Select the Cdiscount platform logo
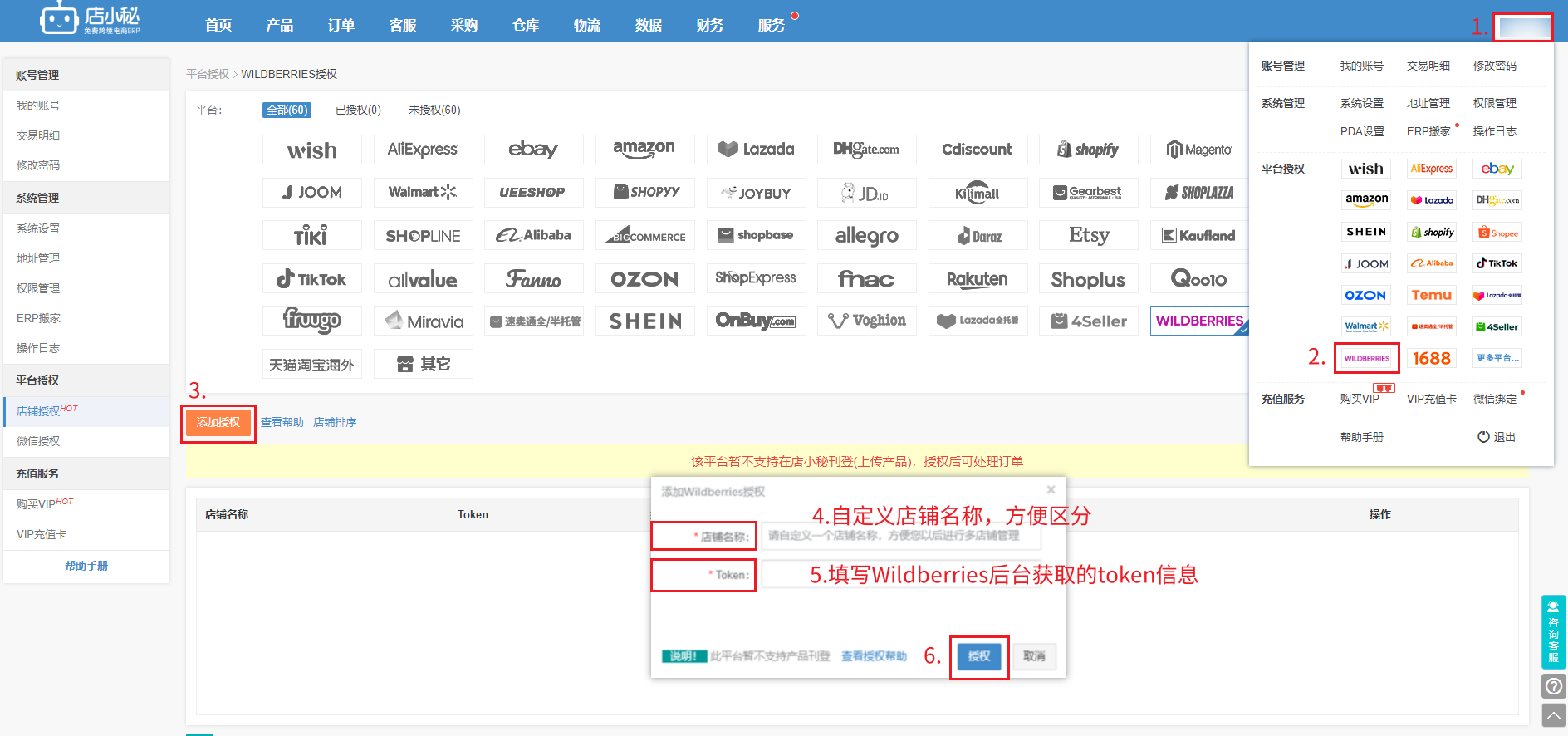 pos(978,150)
